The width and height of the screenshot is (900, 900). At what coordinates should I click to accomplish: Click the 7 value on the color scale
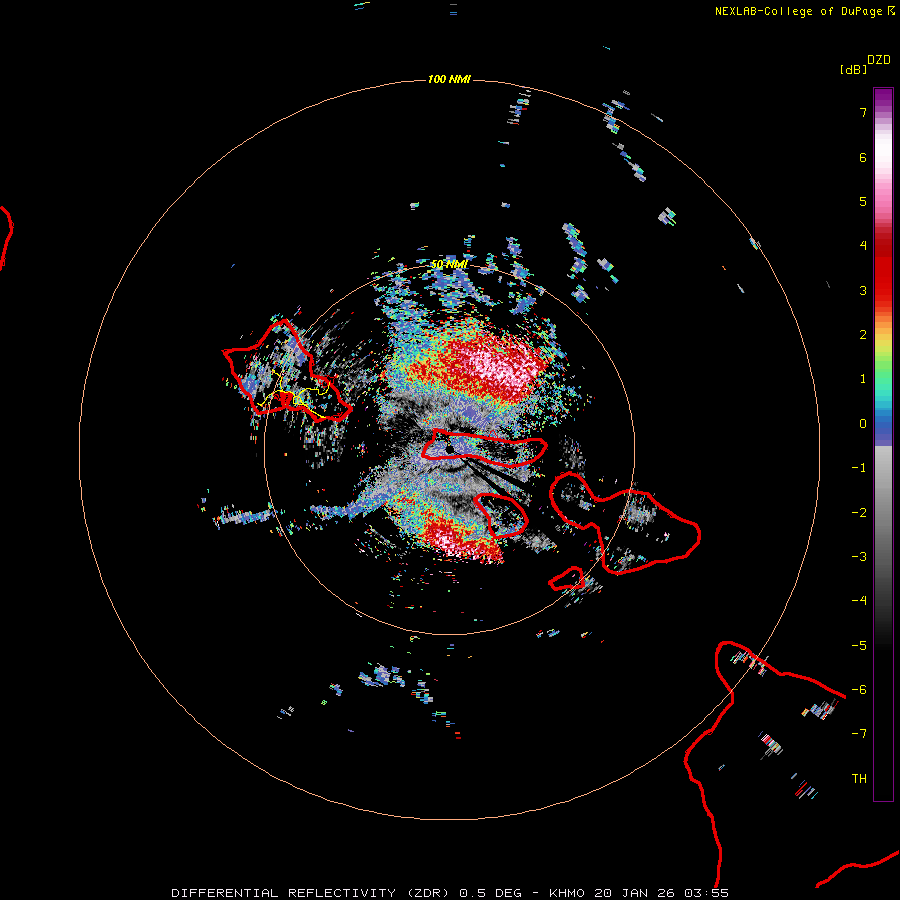click(x=863, y=112)
